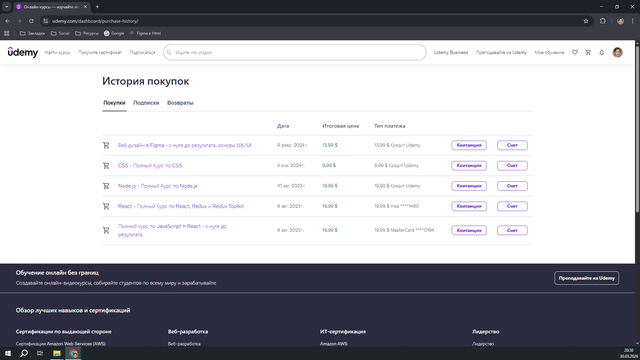Screen dimensions: 640x360
Task: Open the bookmarks apps grid icon
Action: pos(7,33)
